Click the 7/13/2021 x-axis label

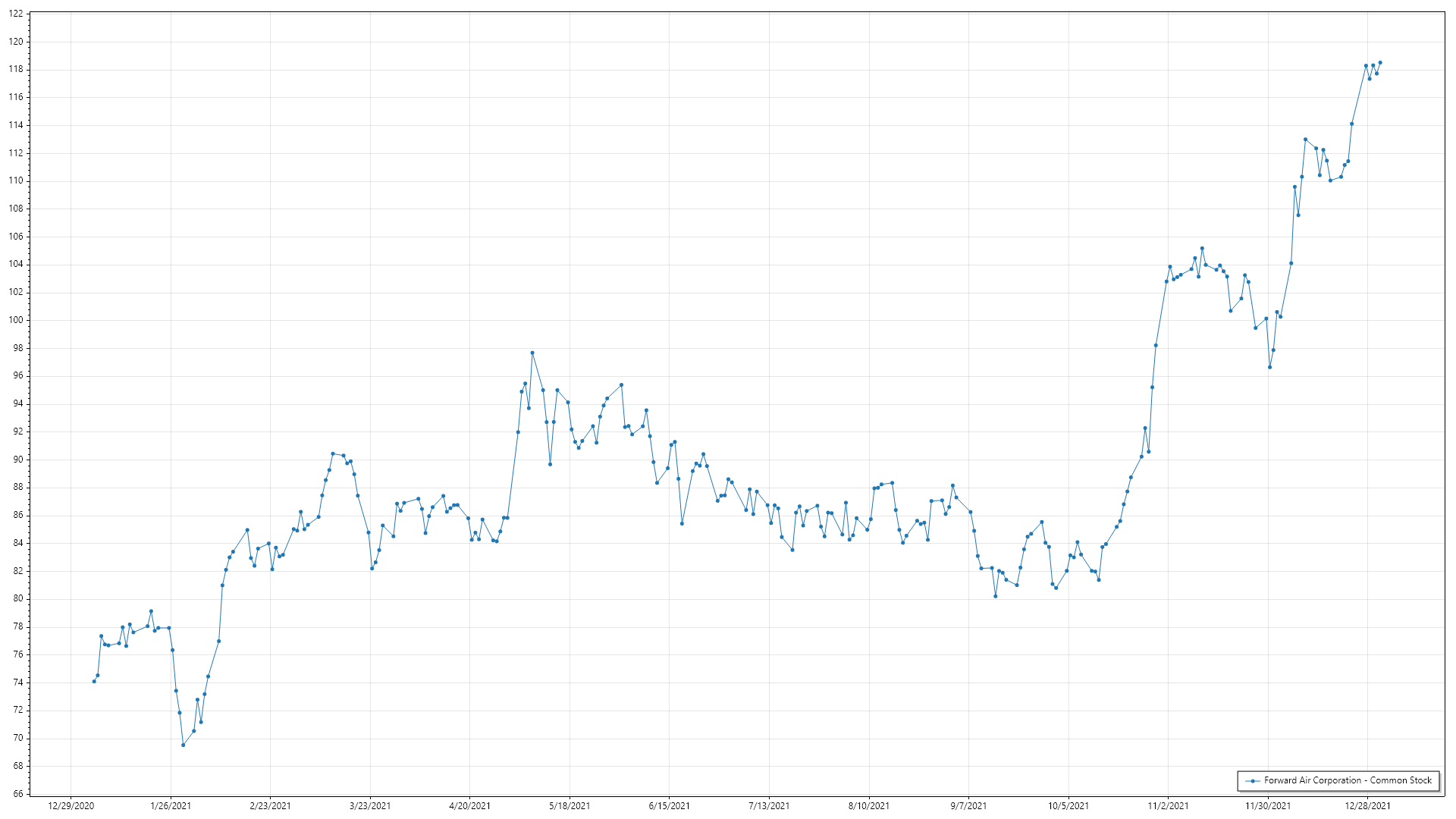click(x=769, y=806)
